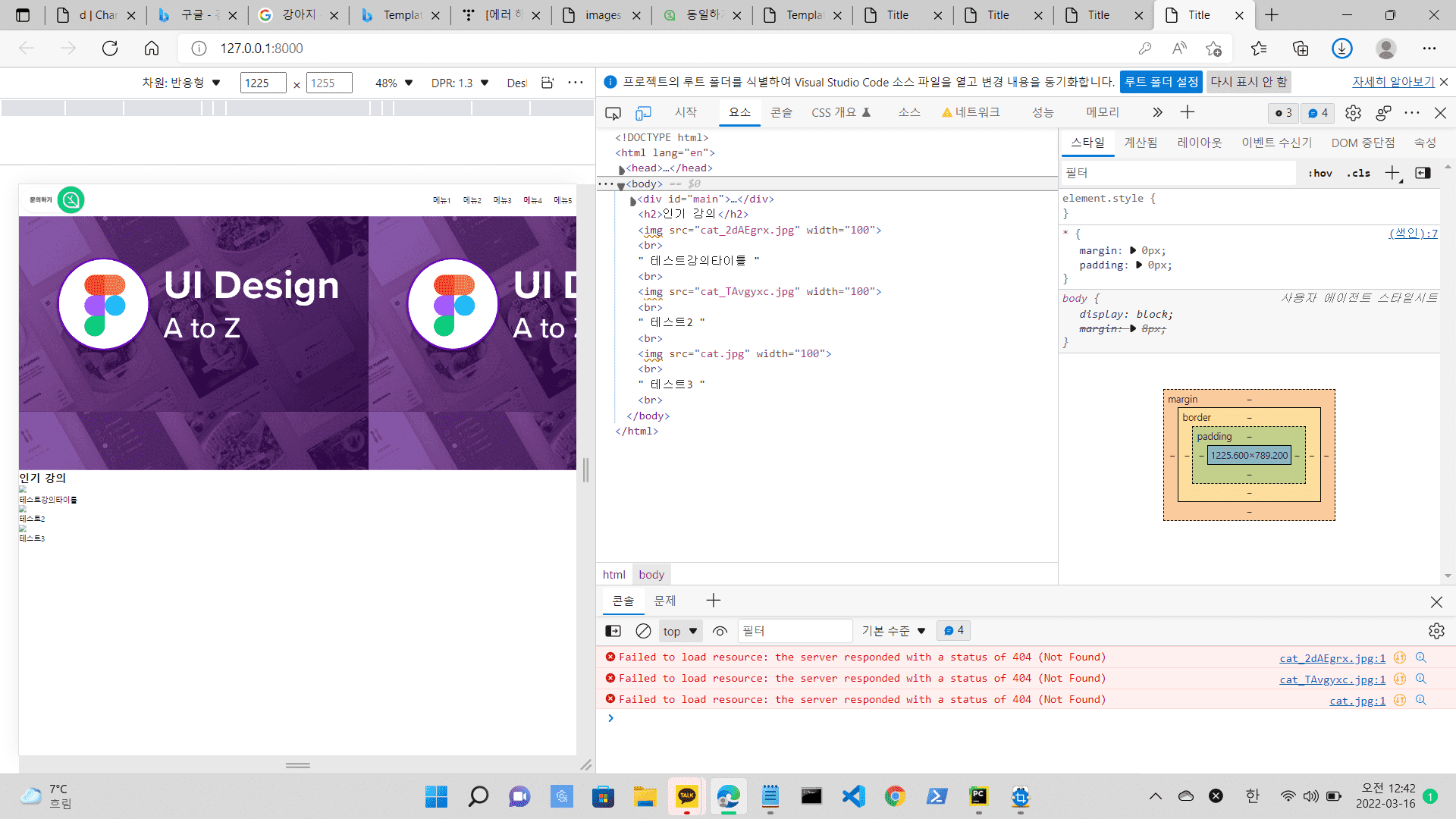The height and width of the screenshot is (819, 1456).
Task: Click the new style rule plus icon
Action: (x=1392, y=173)
